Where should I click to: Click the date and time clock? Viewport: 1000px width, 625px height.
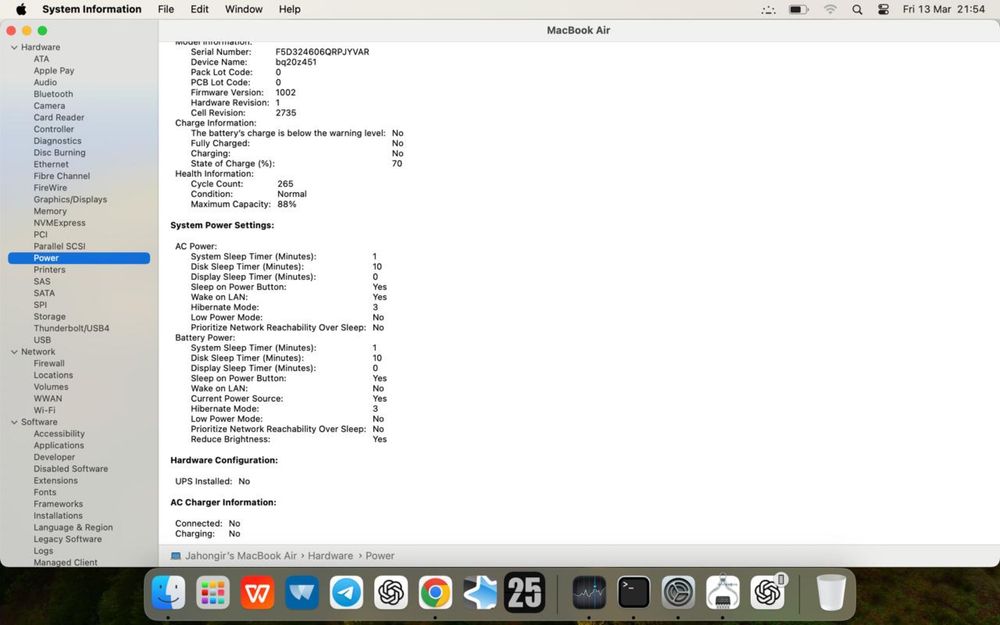944,9
